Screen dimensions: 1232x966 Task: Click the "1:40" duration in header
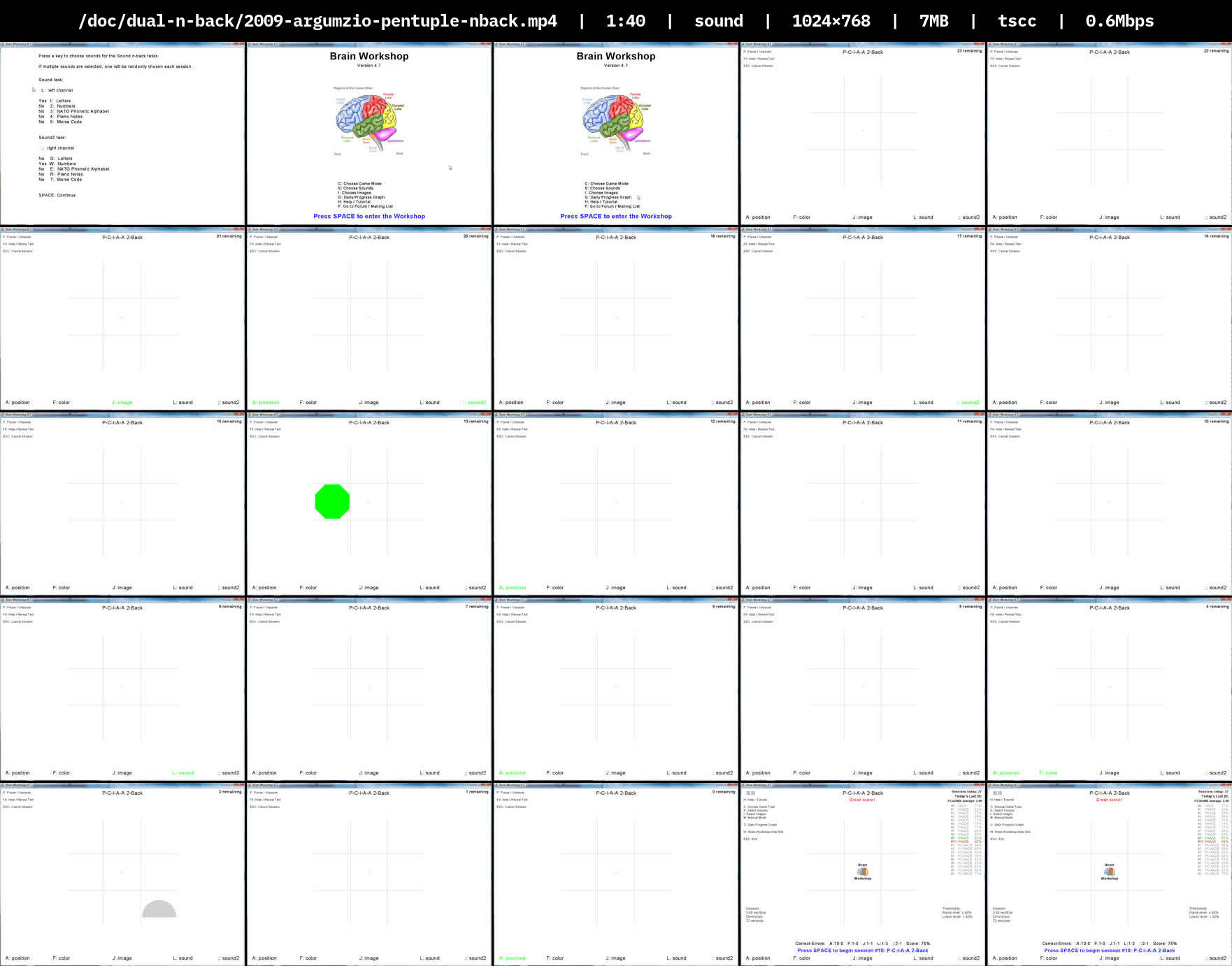point(625,21)
